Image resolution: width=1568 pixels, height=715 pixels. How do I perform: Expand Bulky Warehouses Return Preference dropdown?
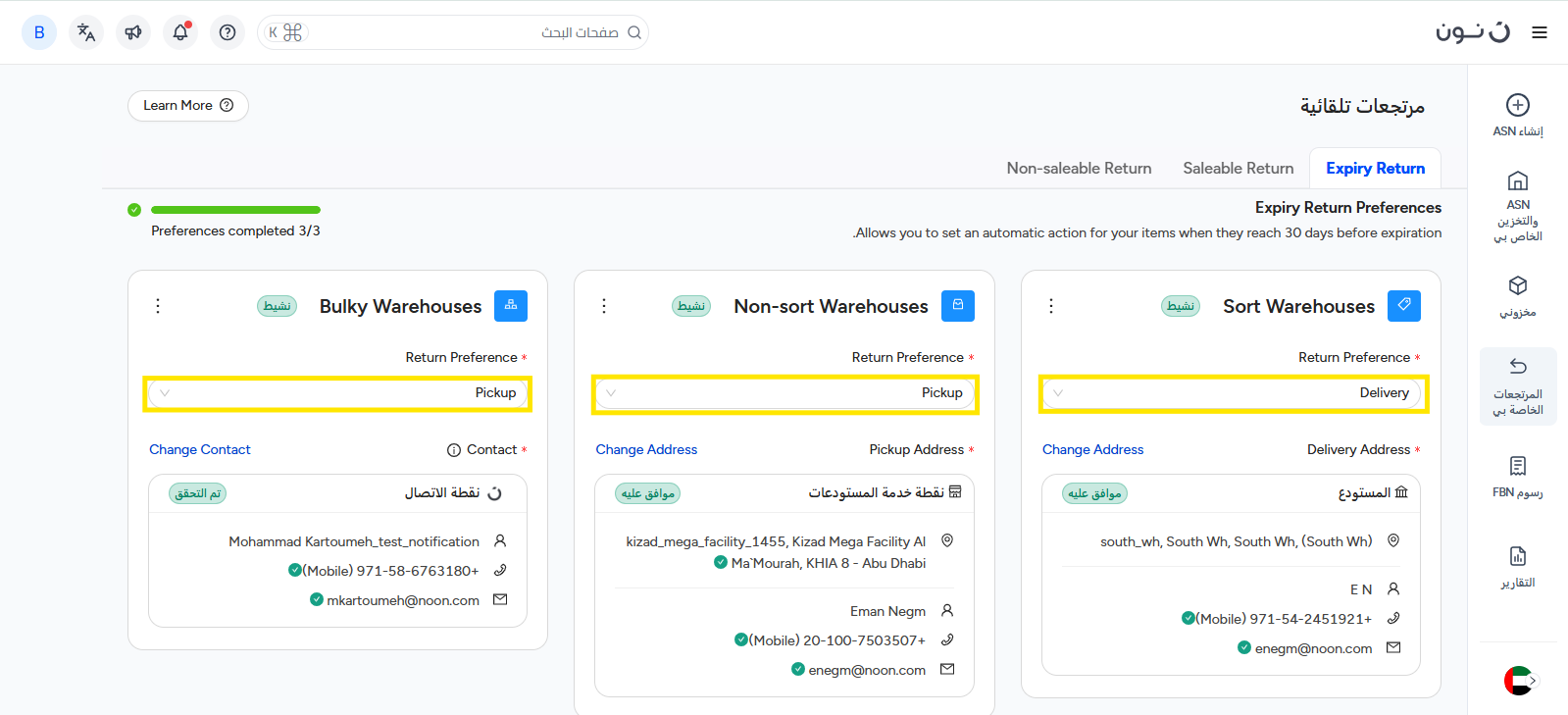[x=337, y=393]
